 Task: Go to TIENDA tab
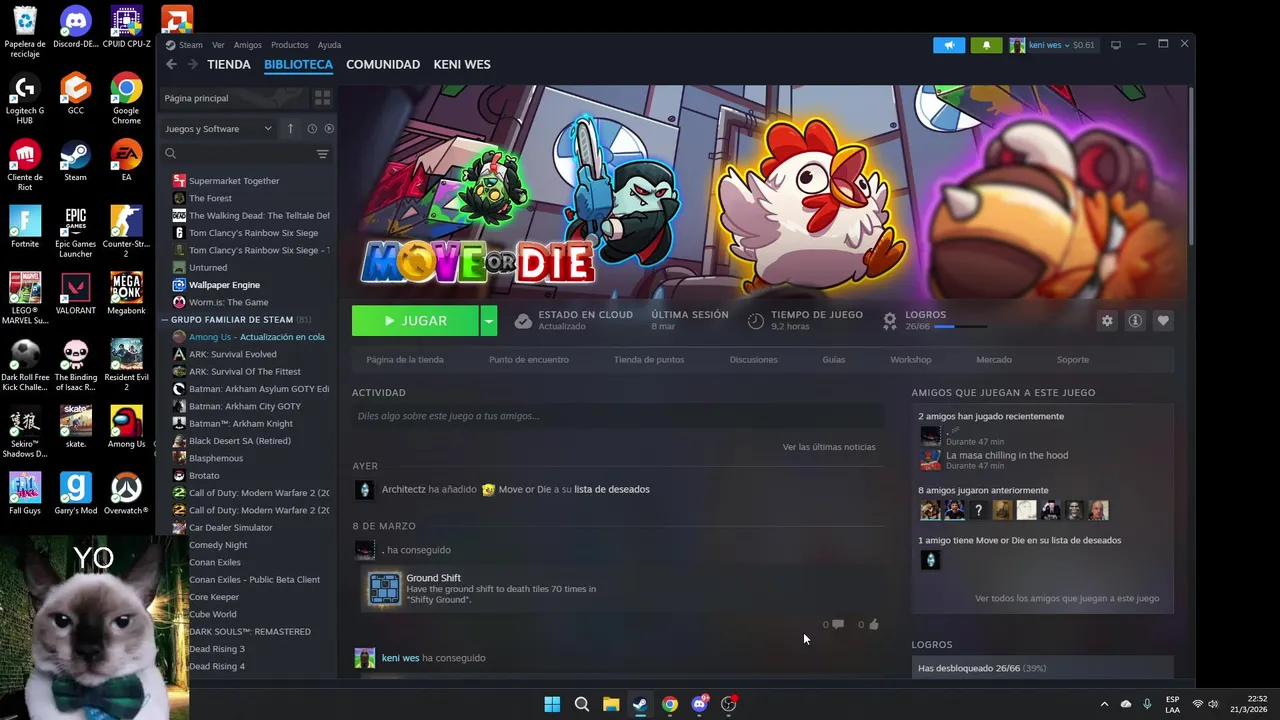click(229, 64)
